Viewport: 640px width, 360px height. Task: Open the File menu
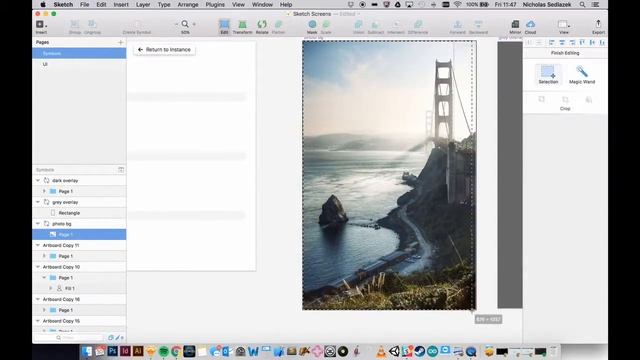point(84,4)
